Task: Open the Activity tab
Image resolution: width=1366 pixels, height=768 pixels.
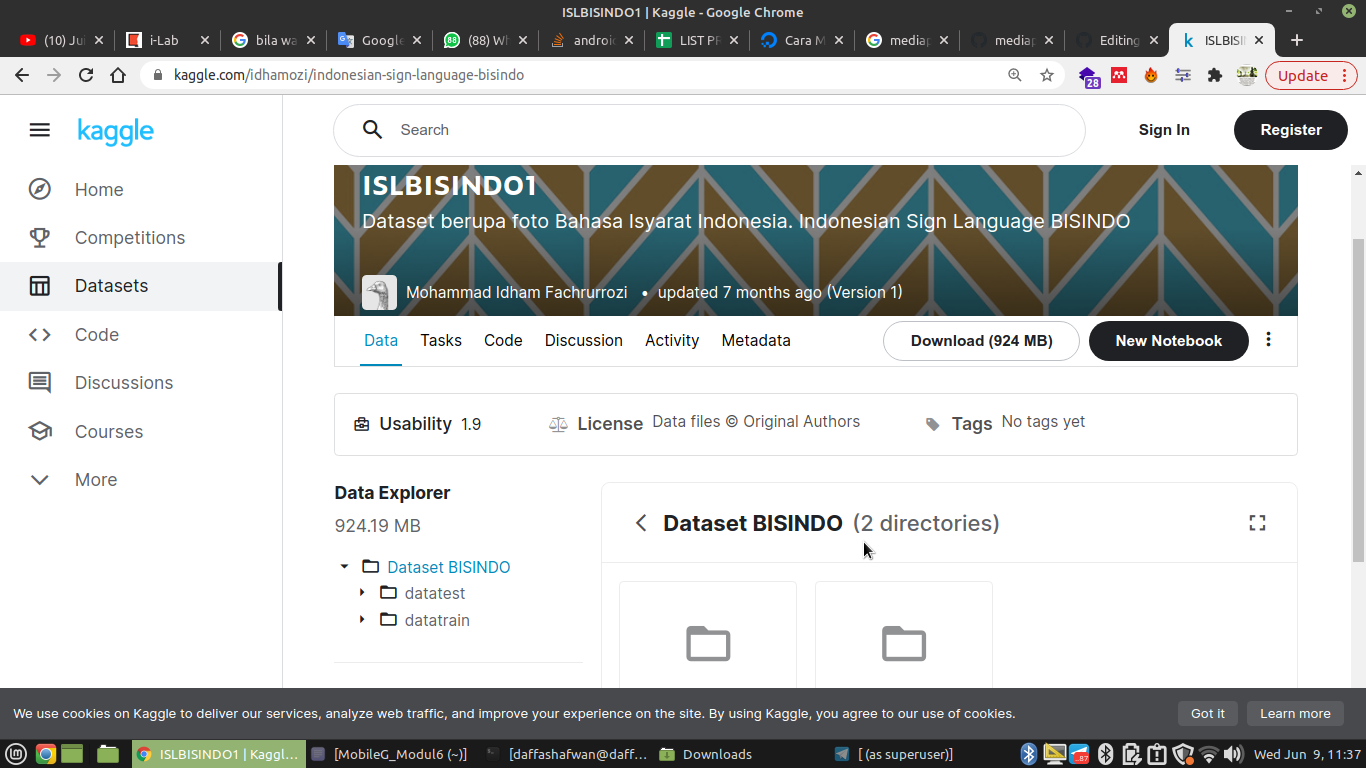Action: [x=671, y=340]
